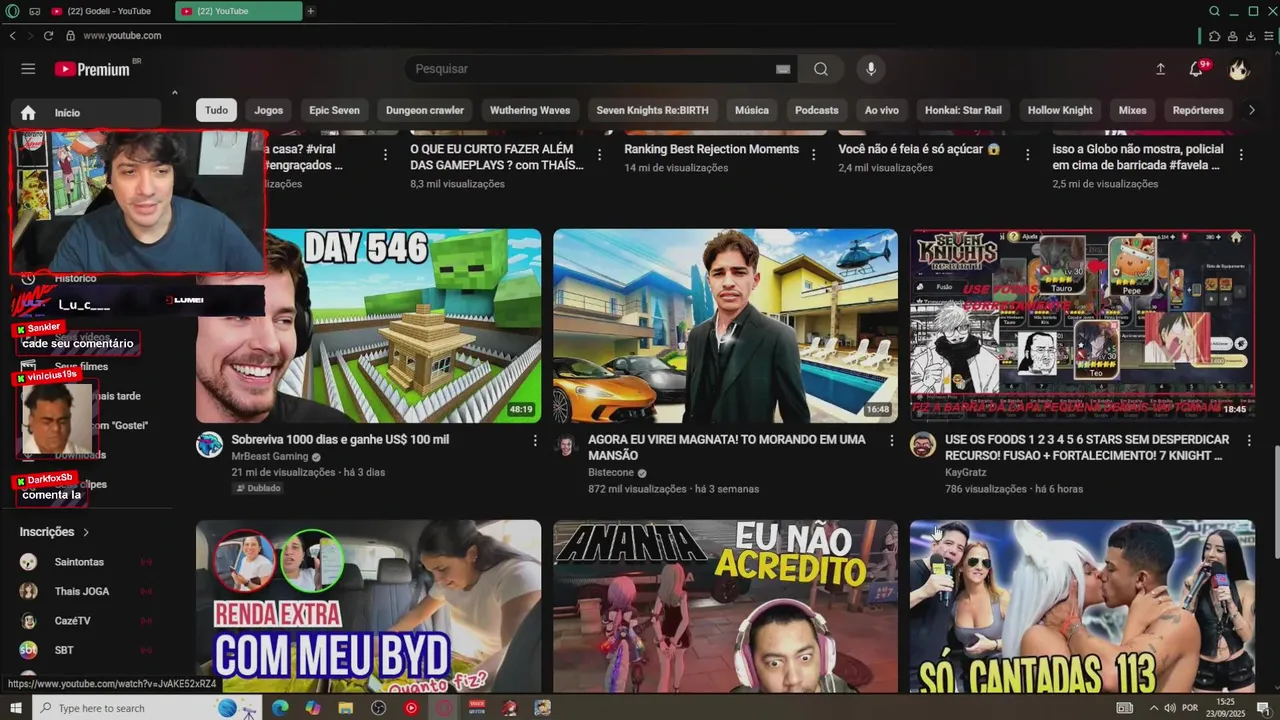This screenshot has height=720, width=1280.
Task: Select the Tudo filter chip
Action: pyautogui.click(x=216, y=110)
